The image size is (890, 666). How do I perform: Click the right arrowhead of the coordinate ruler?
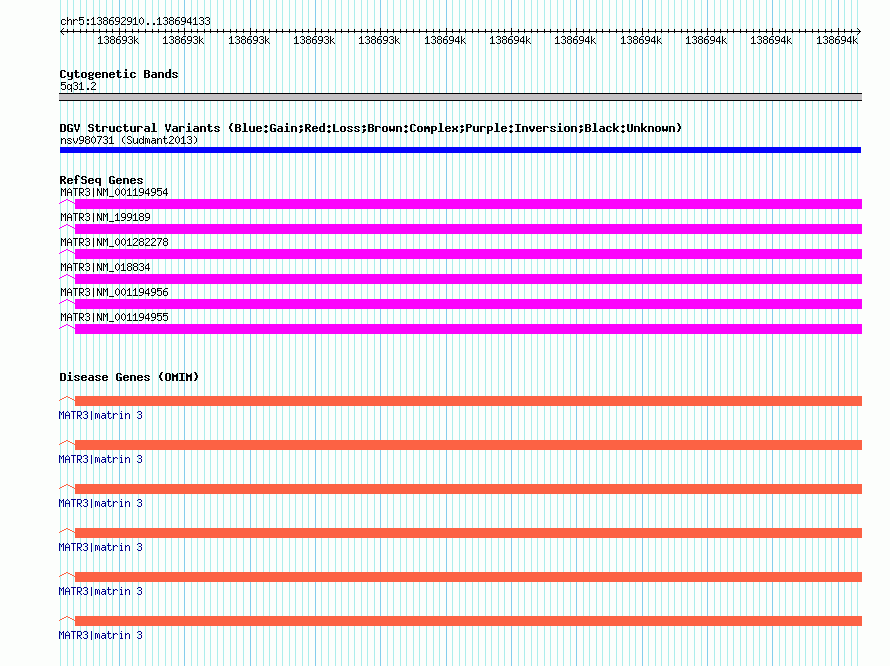coord(859,31)
